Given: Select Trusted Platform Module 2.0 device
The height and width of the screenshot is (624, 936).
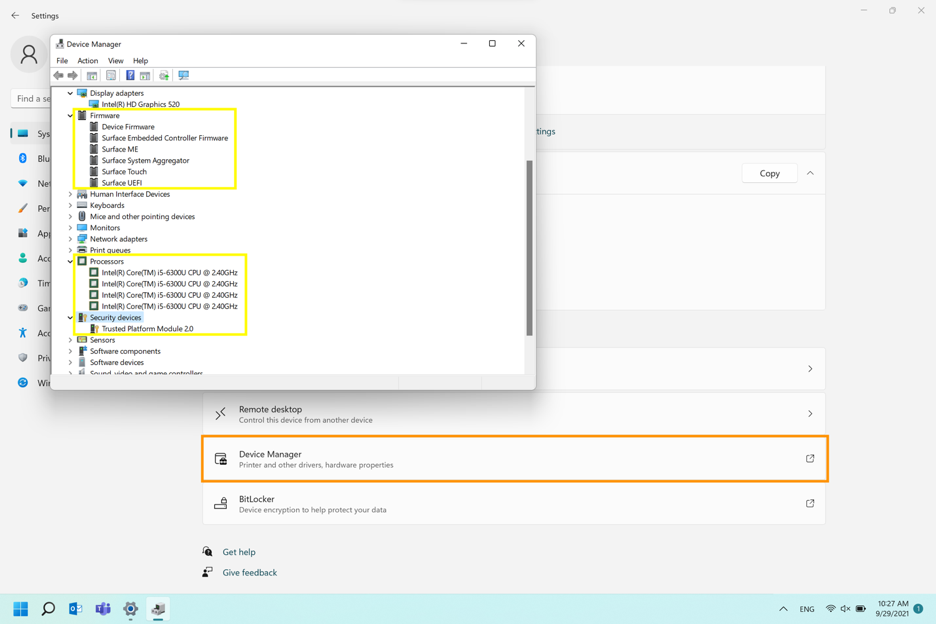Looking at the screenshot, I should pos(147,329).
